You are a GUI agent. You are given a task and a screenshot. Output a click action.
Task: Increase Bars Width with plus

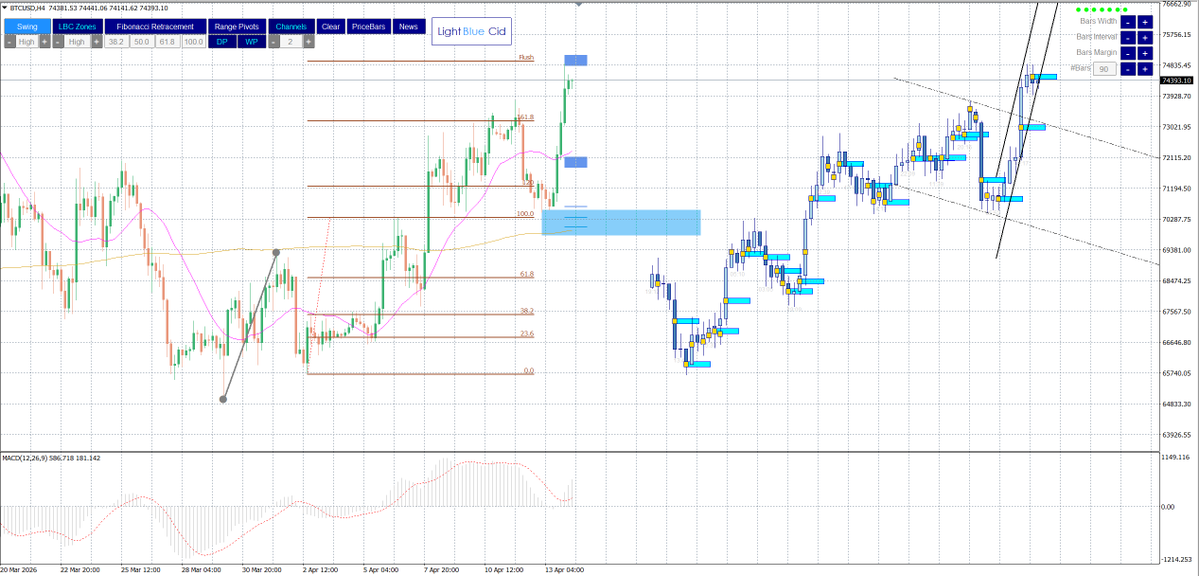(1145, 21)
